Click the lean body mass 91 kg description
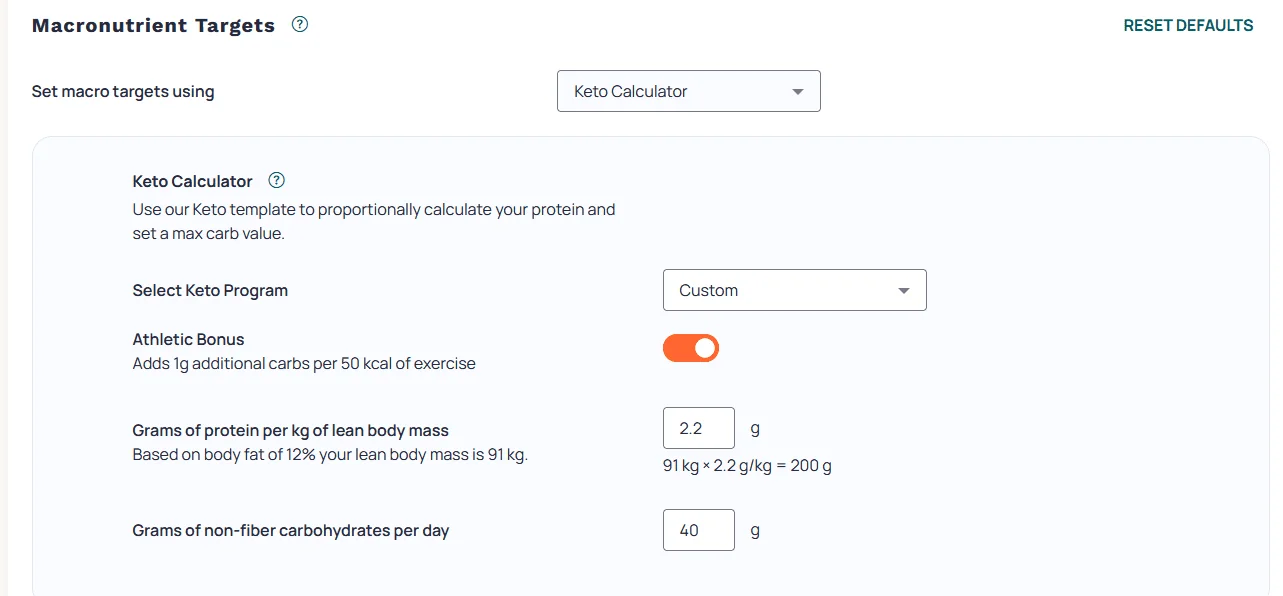This screenshot has width=1283, height=596. (330, 455)
